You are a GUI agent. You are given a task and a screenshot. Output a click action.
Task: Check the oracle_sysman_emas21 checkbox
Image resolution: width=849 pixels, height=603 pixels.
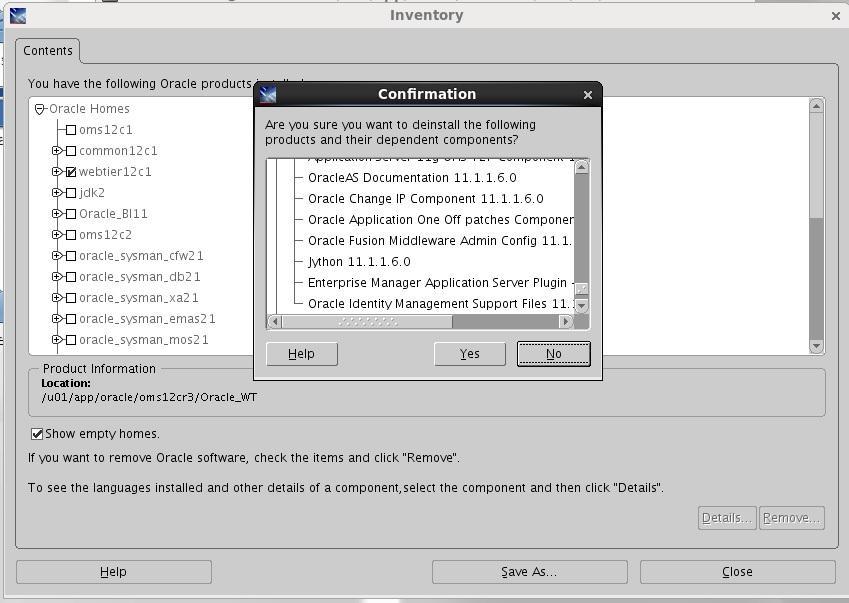tap(71, 319)
